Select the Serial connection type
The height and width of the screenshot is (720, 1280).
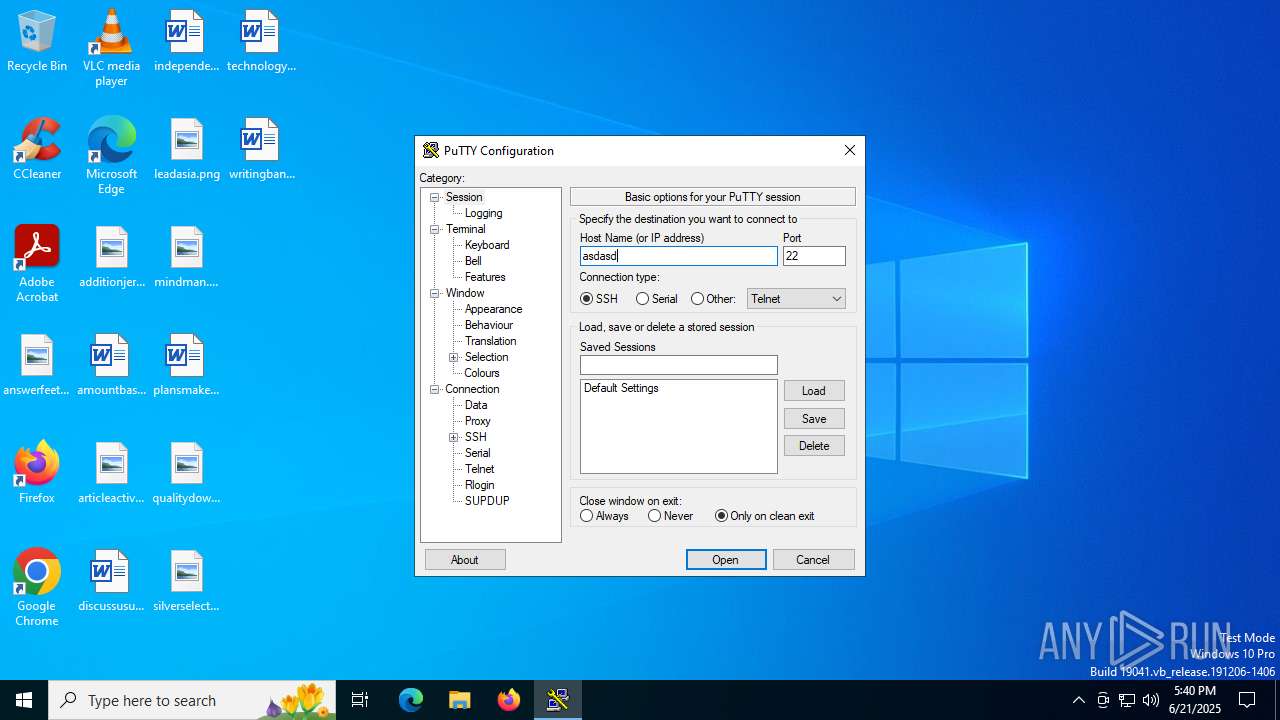click(657, 299)
